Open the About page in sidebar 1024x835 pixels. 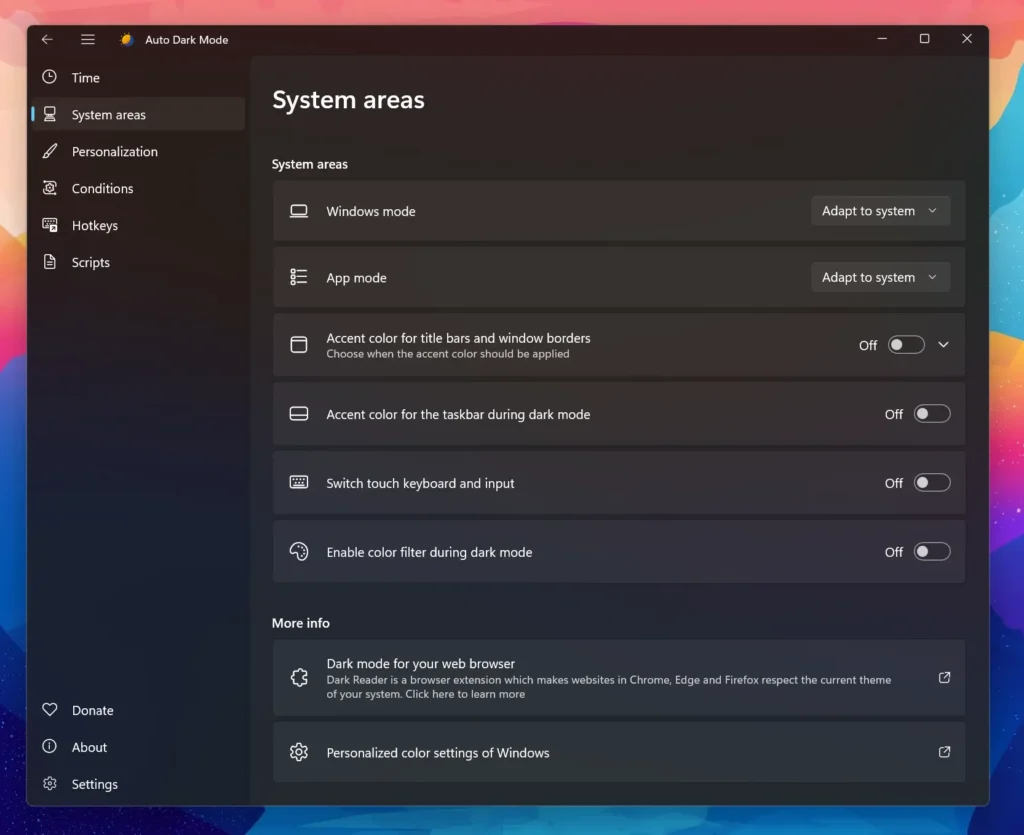[x=89, y=747]
